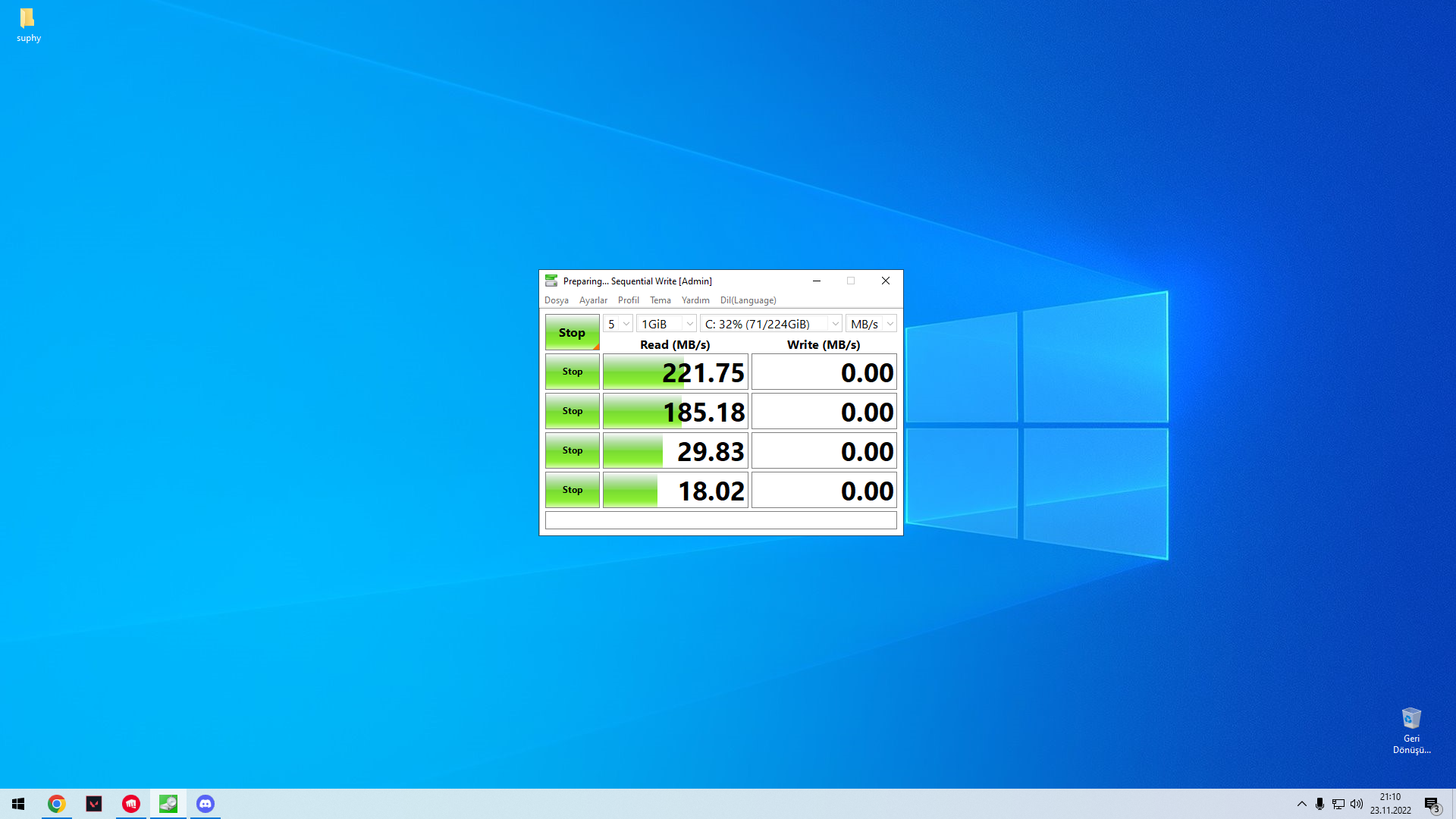Click the speaker volume tray icon

[1357, 804]
